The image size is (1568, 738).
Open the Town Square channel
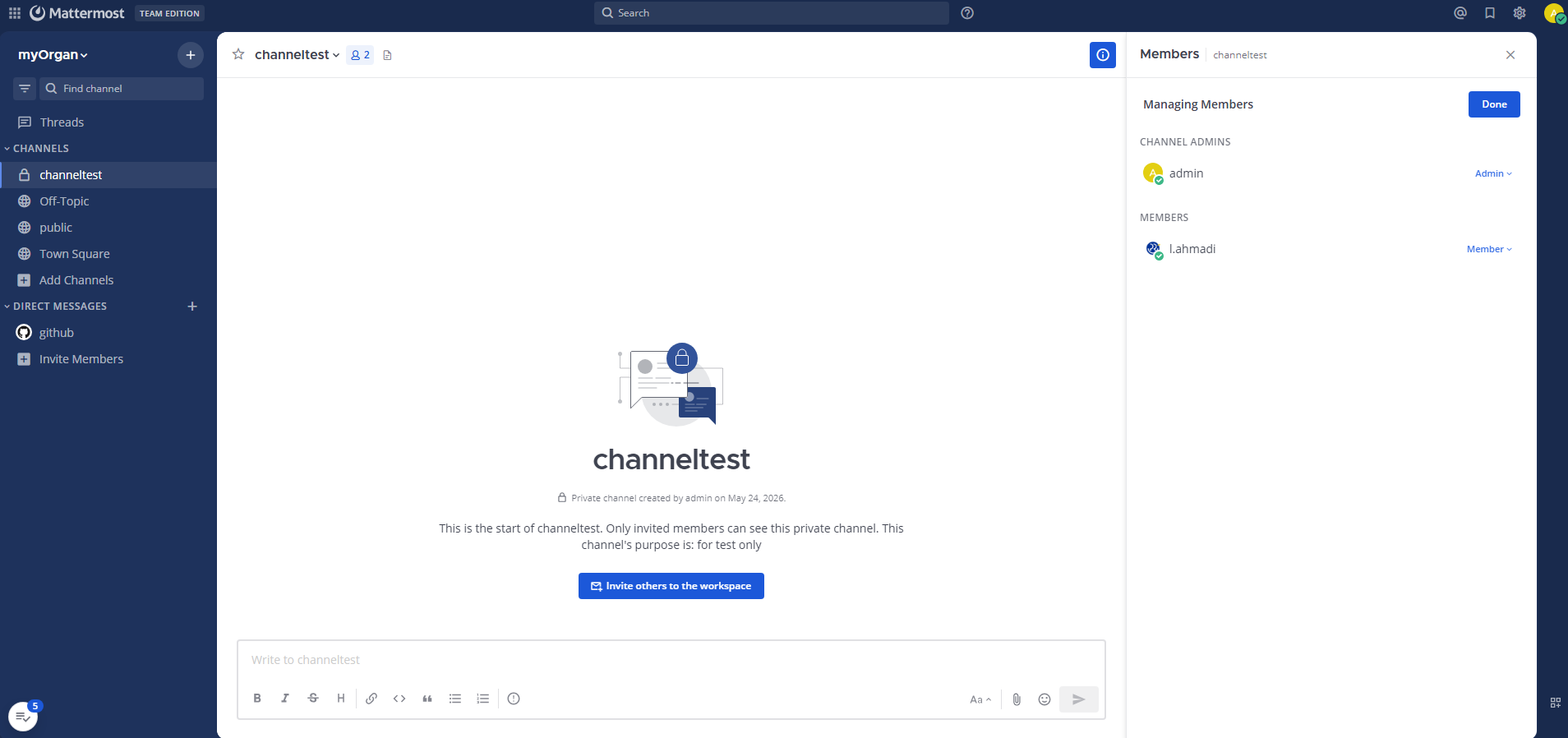[108, 254]
